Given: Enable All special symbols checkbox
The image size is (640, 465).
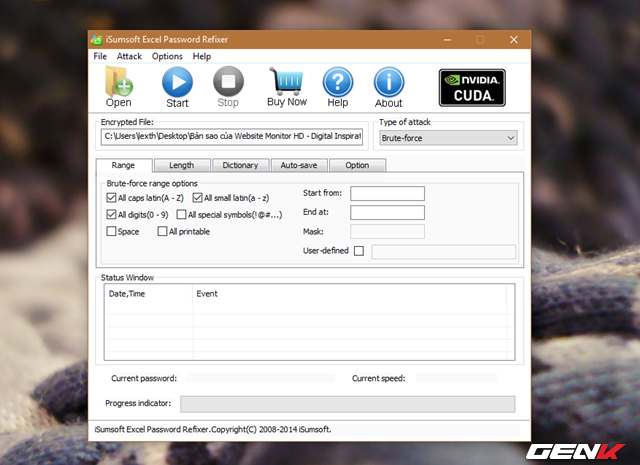Looking at the screenshot, I should 181,215.
